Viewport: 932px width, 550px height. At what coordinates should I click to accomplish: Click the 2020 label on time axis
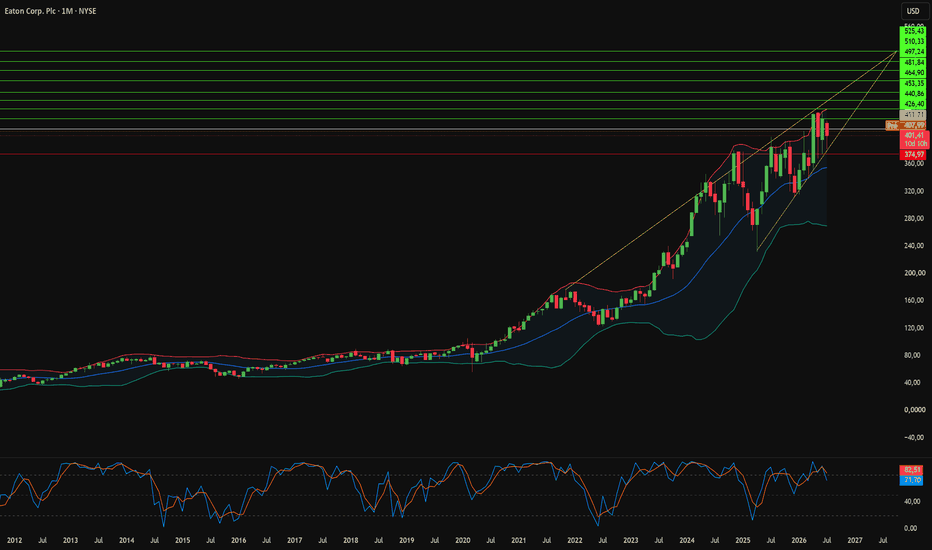(462, 540)
